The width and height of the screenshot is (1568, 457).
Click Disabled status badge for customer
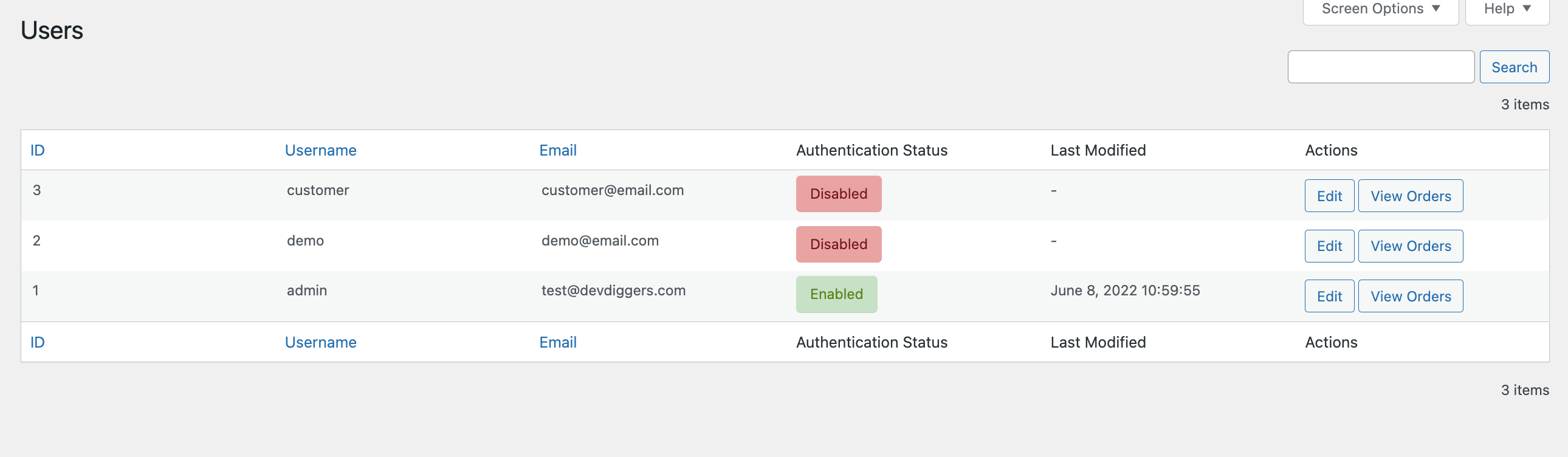point(838,194)
